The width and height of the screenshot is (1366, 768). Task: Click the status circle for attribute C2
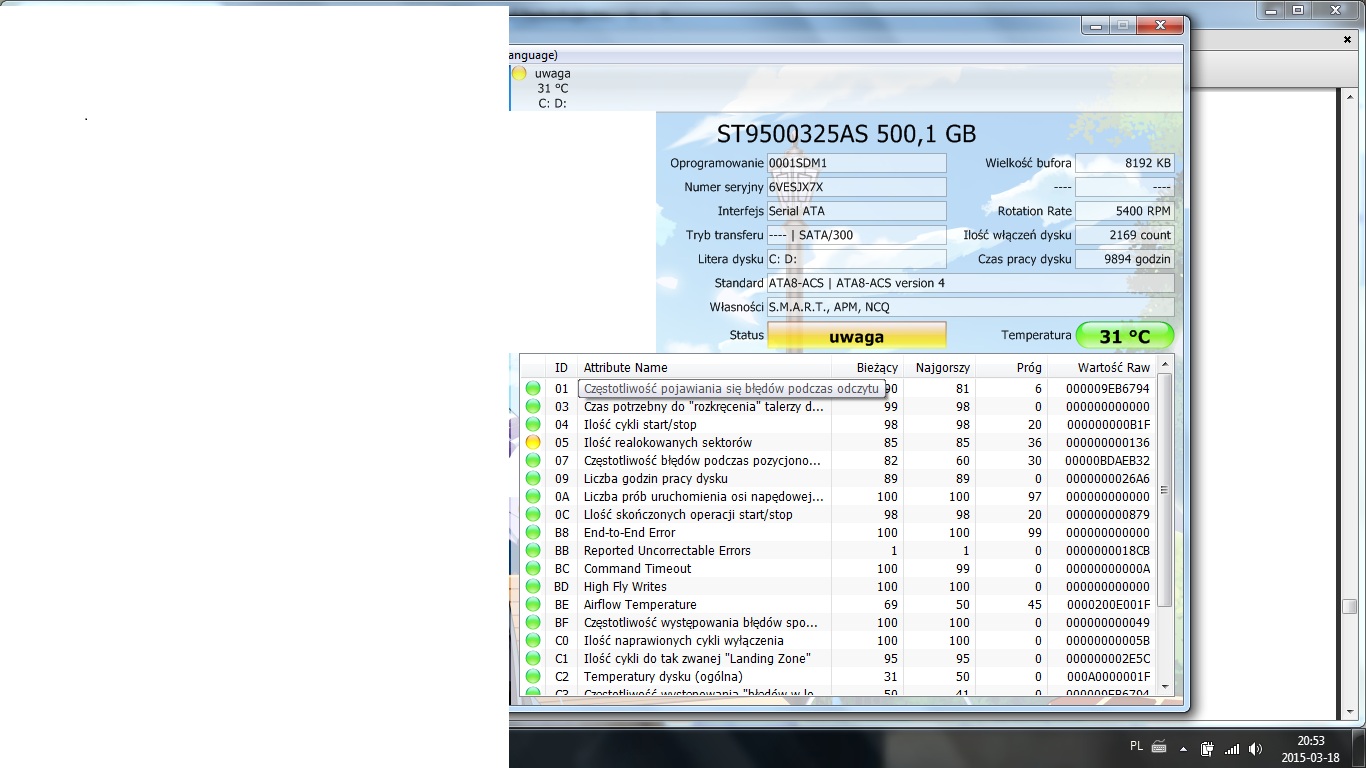click(x=533, y=677)
